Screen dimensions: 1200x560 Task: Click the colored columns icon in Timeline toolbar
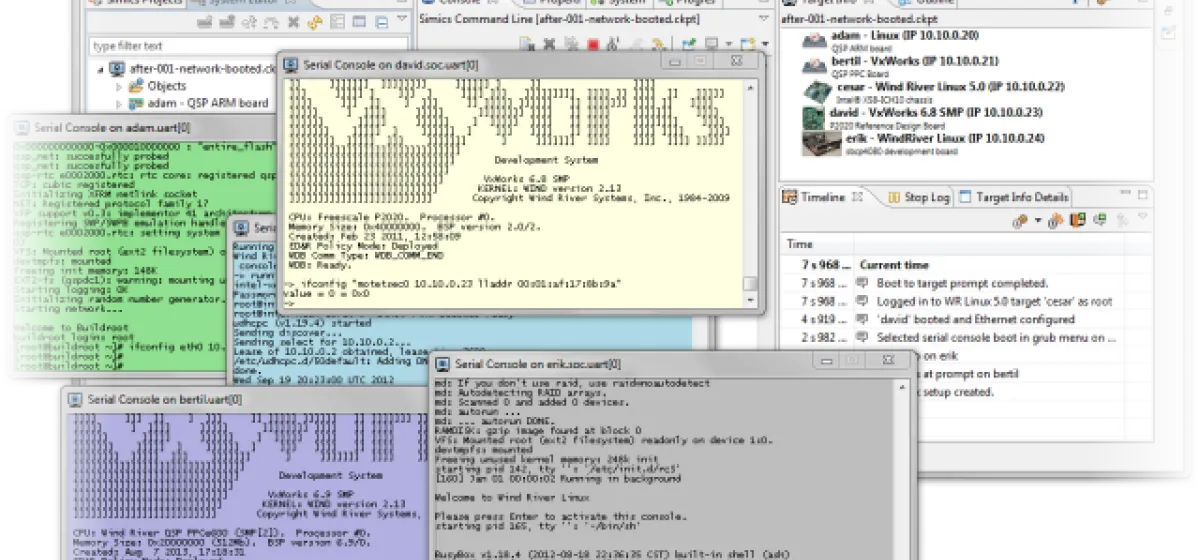(x=1077, y=220)
